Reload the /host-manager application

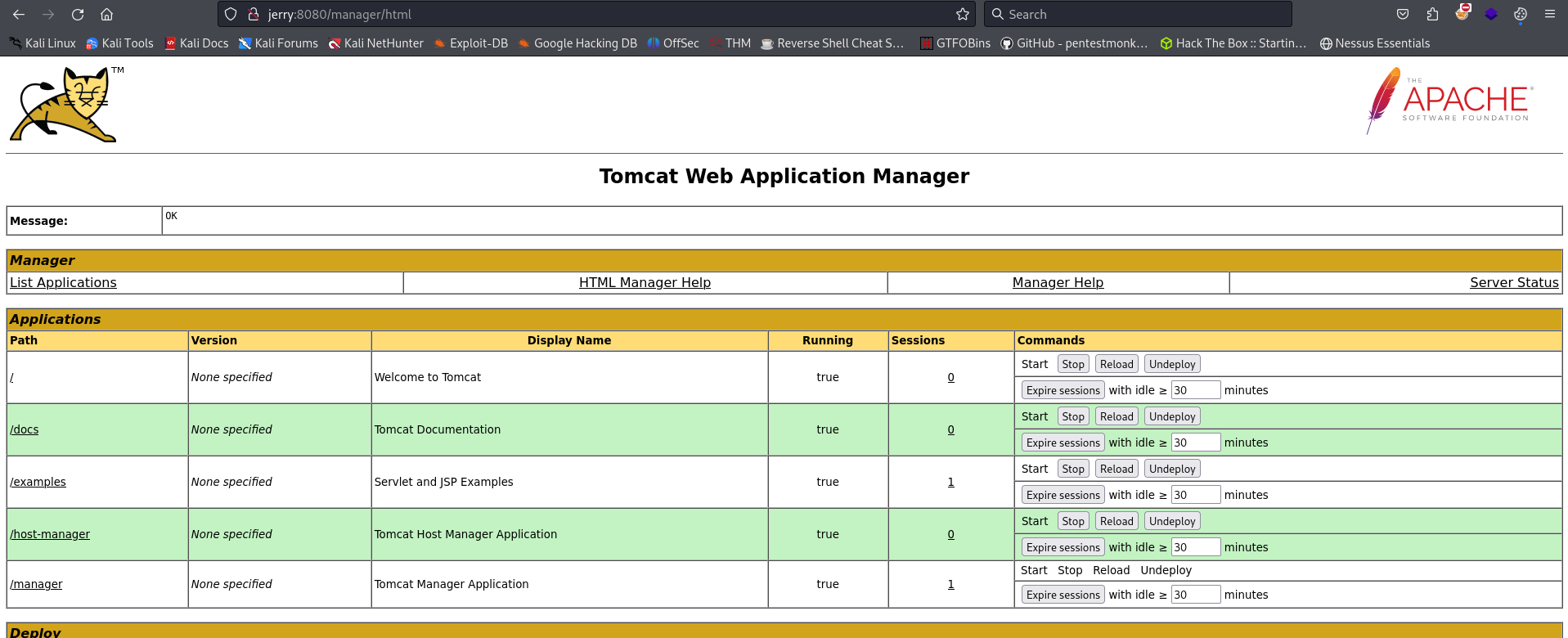1116,521
